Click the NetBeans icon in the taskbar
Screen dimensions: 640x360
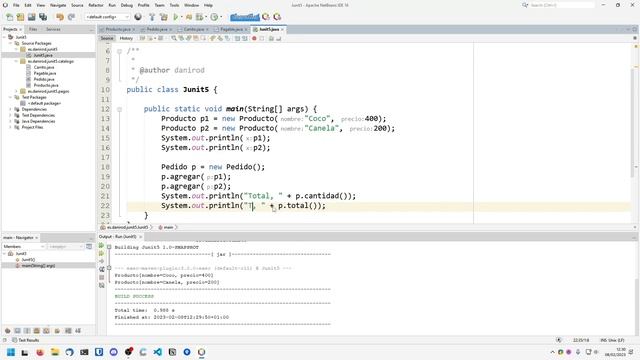202,352
